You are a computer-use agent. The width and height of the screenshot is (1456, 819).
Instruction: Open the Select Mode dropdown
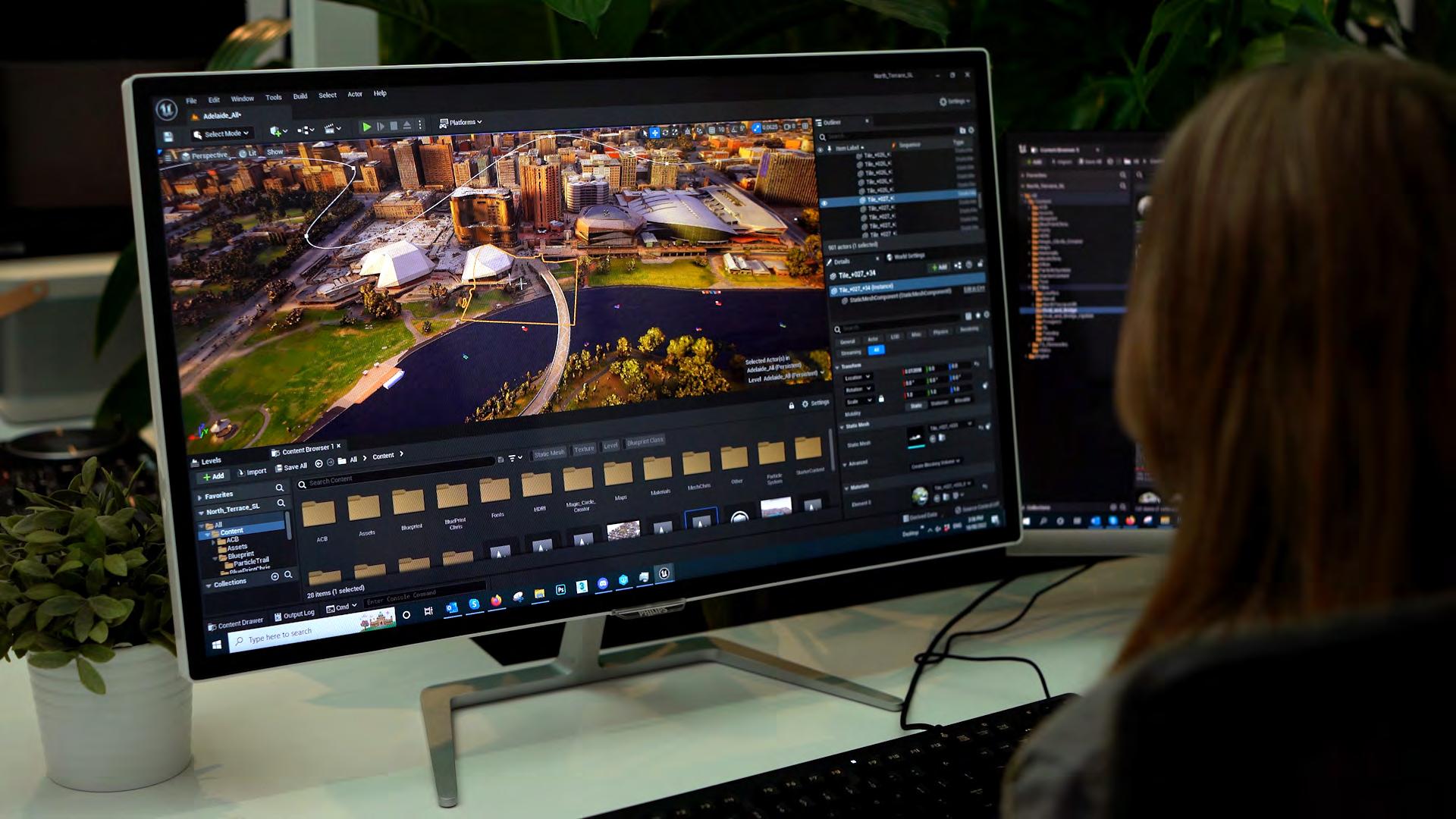pos(221,134)
